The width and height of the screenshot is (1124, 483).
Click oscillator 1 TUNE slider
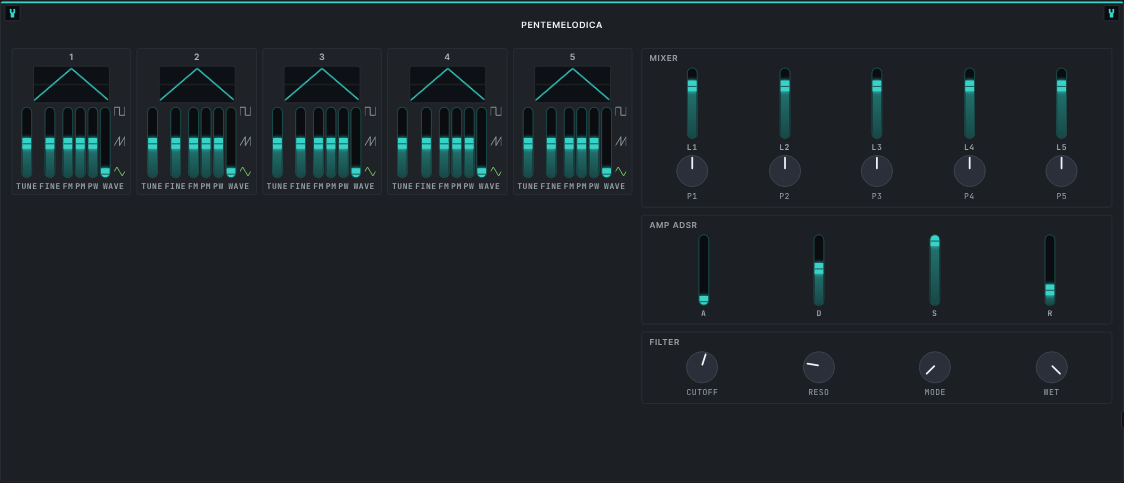(27, 143)
